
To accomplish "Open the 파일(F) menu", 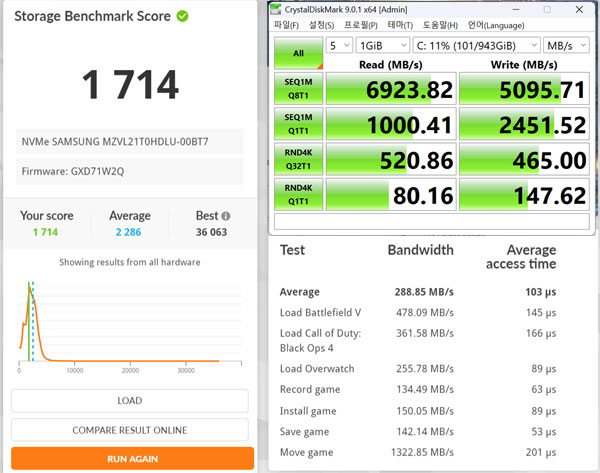I will (x=286, y=25).
